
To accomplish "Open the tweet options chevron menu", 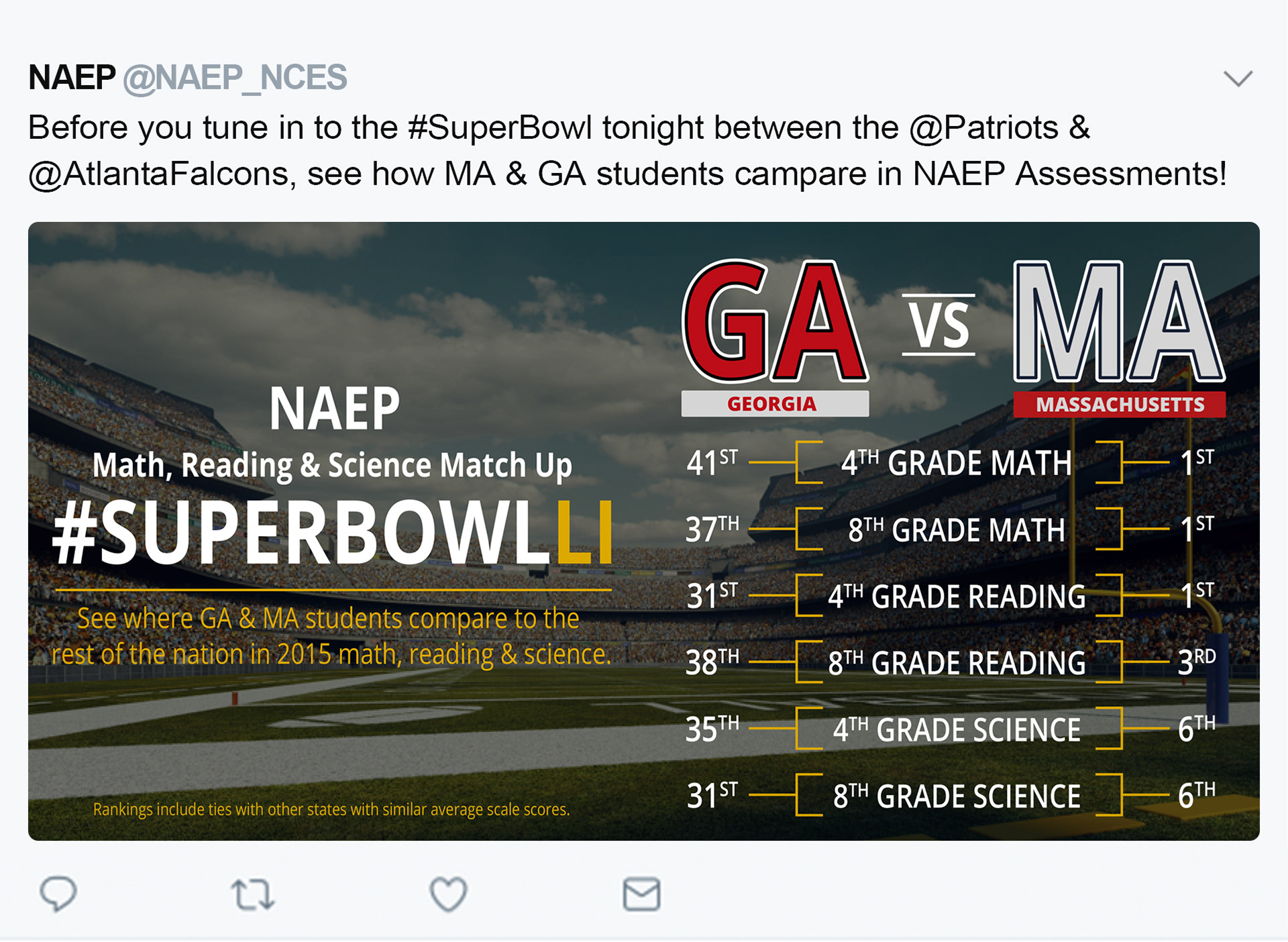I will [1238, 78].
